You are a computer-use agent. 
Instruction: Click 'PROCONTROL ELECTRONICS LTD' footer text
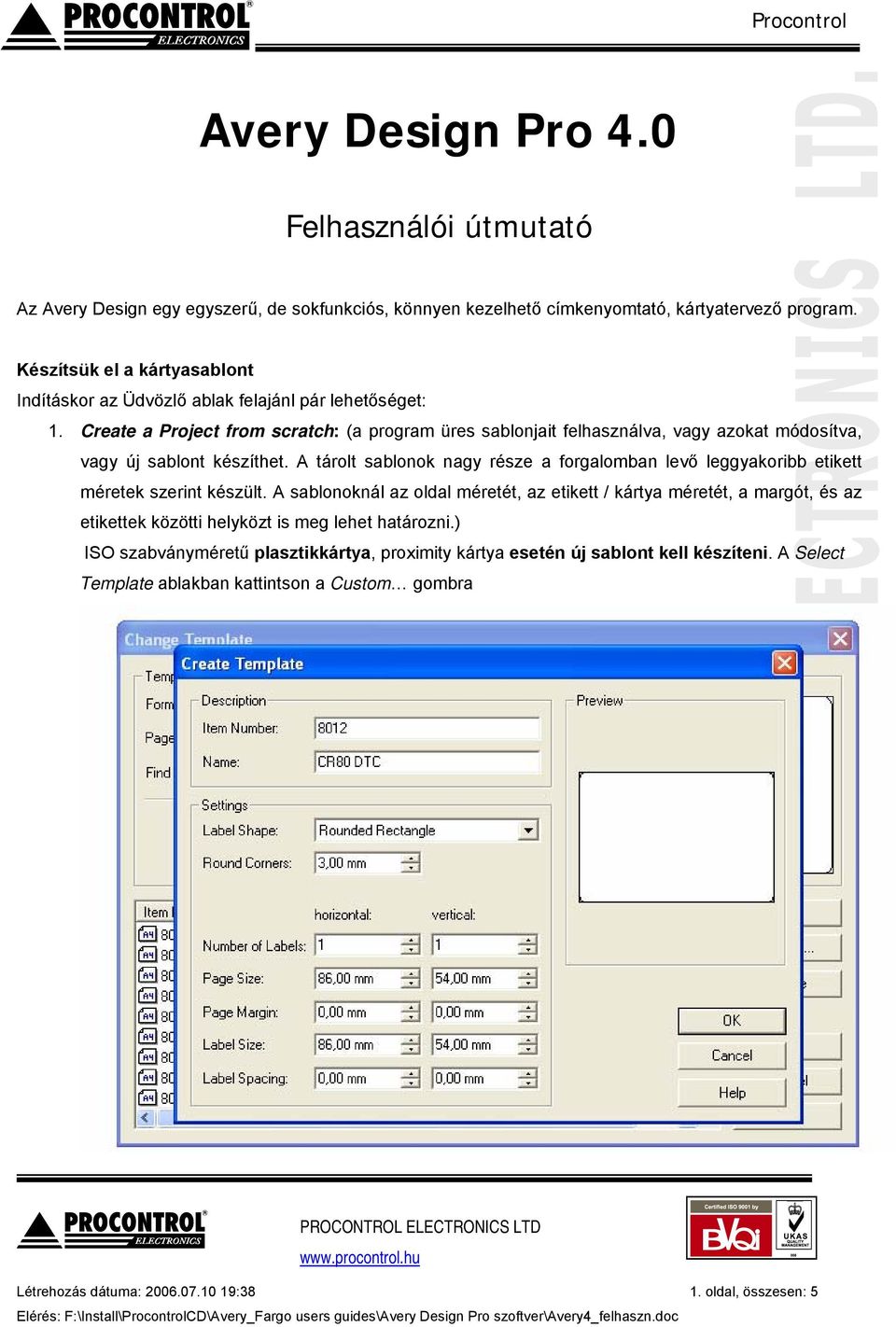(420, 1227)
